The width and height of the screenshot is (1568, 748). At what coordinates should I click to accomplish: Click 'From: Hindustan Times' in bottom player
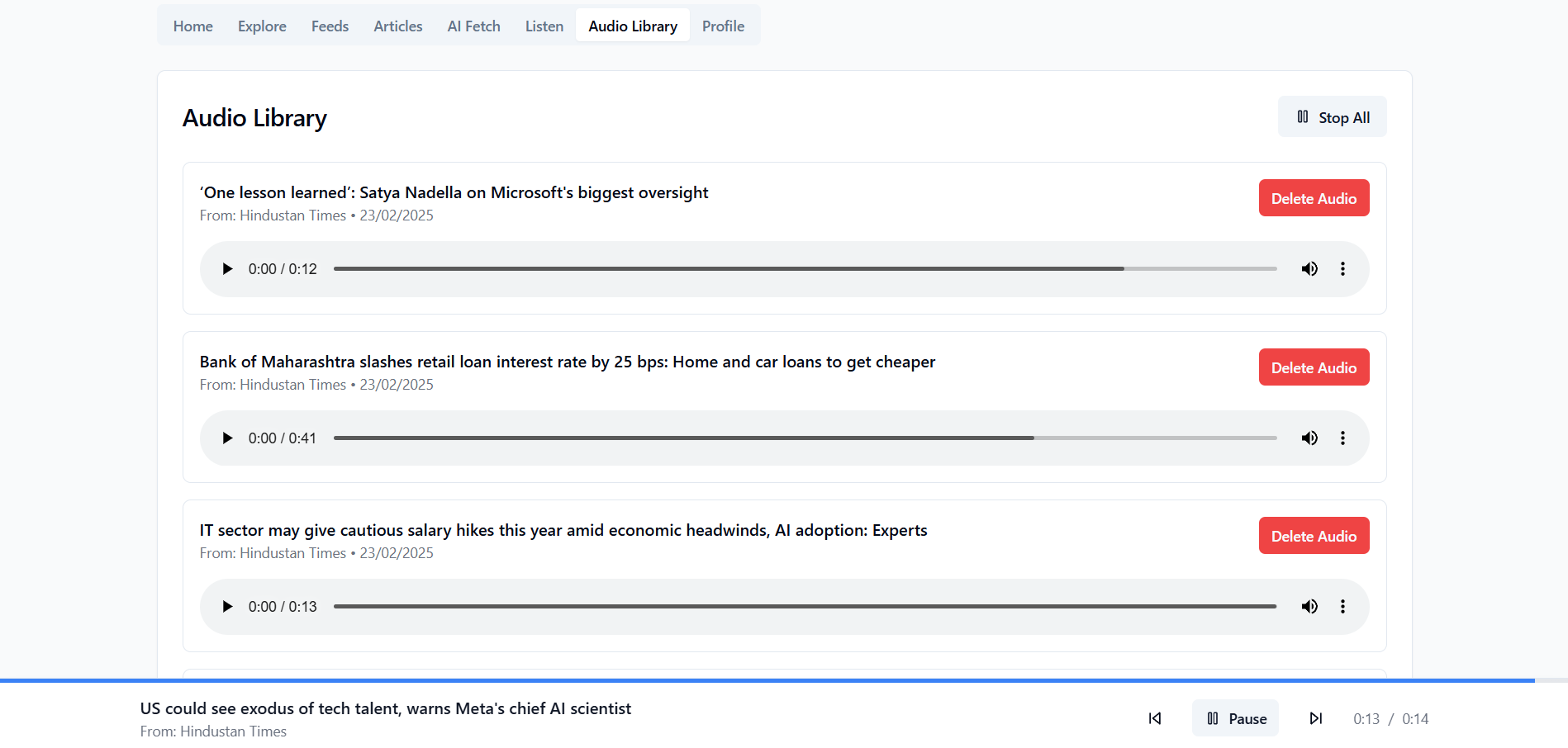pyautogui.click(x=213, y=731)
